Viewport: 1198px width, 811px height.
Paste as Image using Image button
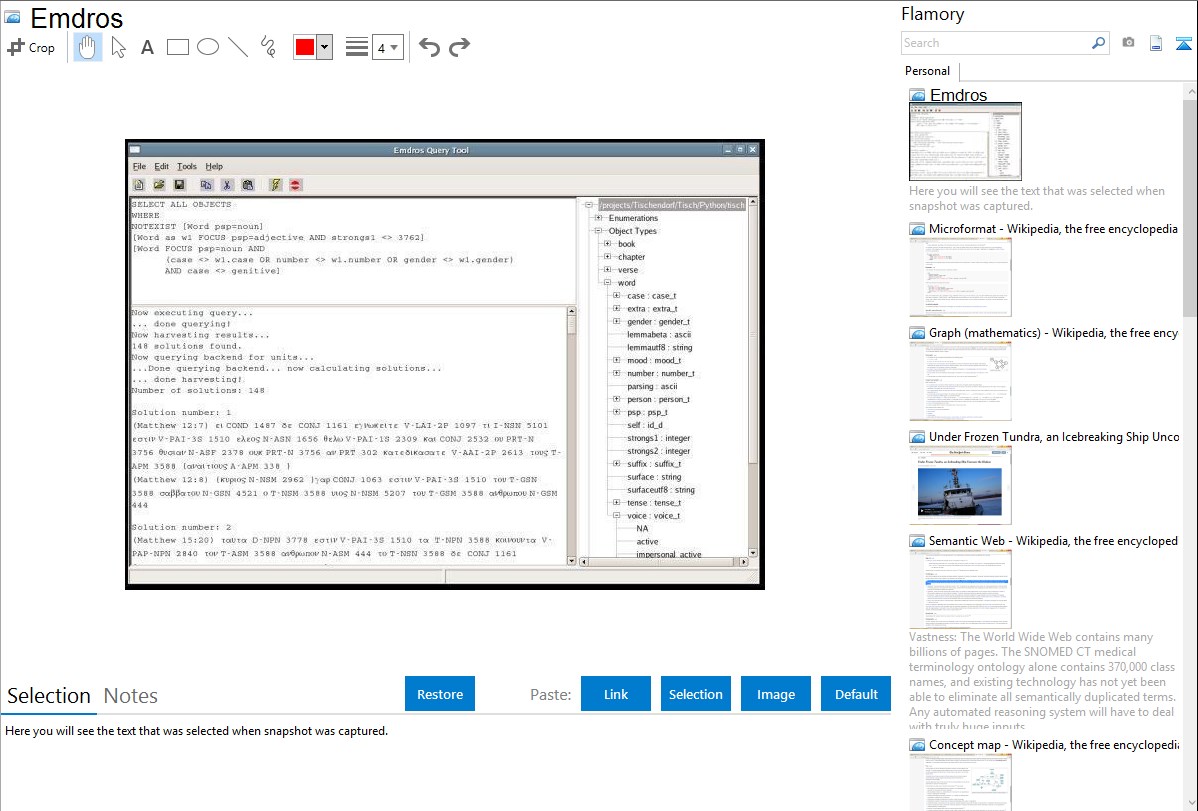[776, 694]
